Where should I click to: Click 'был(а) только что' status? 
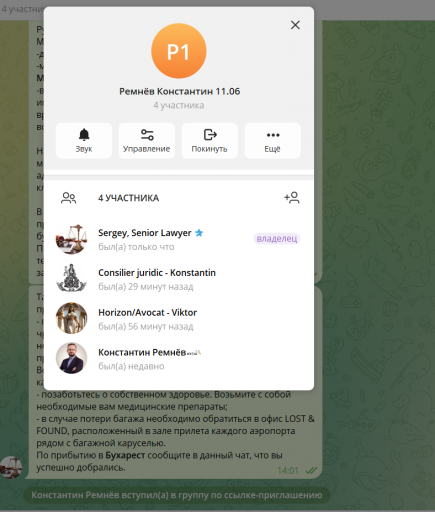[136, 247]
